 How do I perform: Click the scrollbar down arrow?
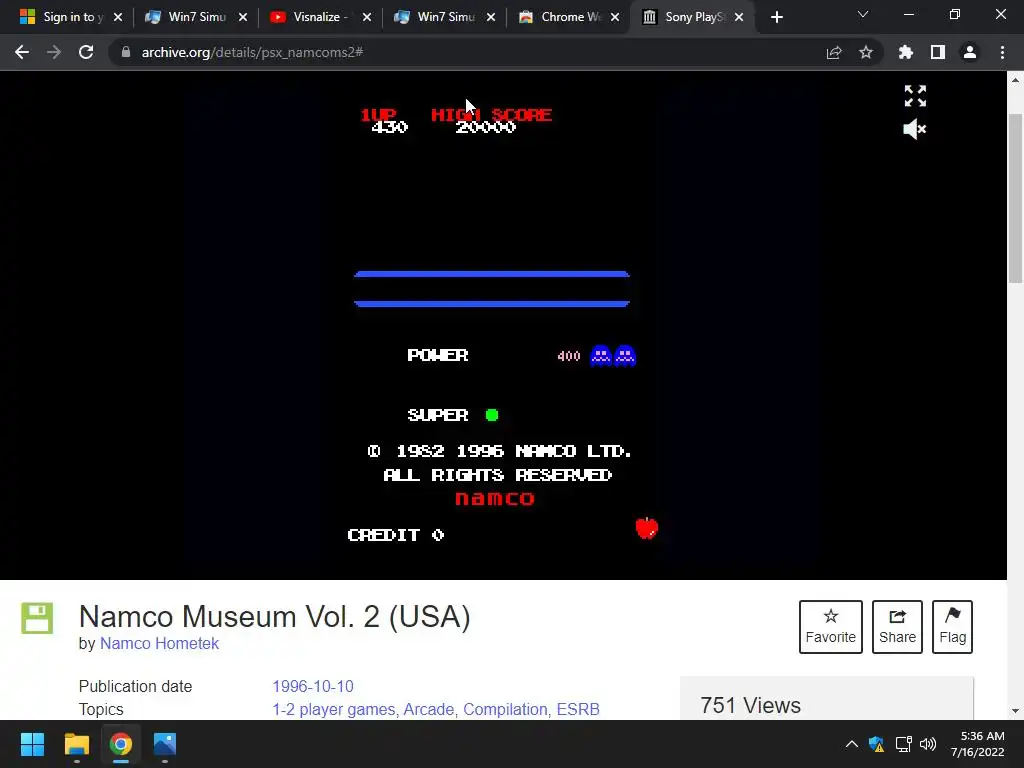pos(1015,711)
